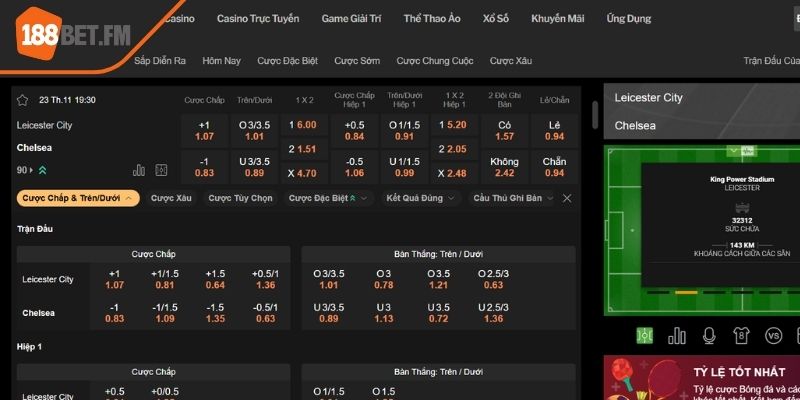The image size is (800, 400).
Task: Switch to Sắp Diễn Ra tab
Action: pos(160,61)
